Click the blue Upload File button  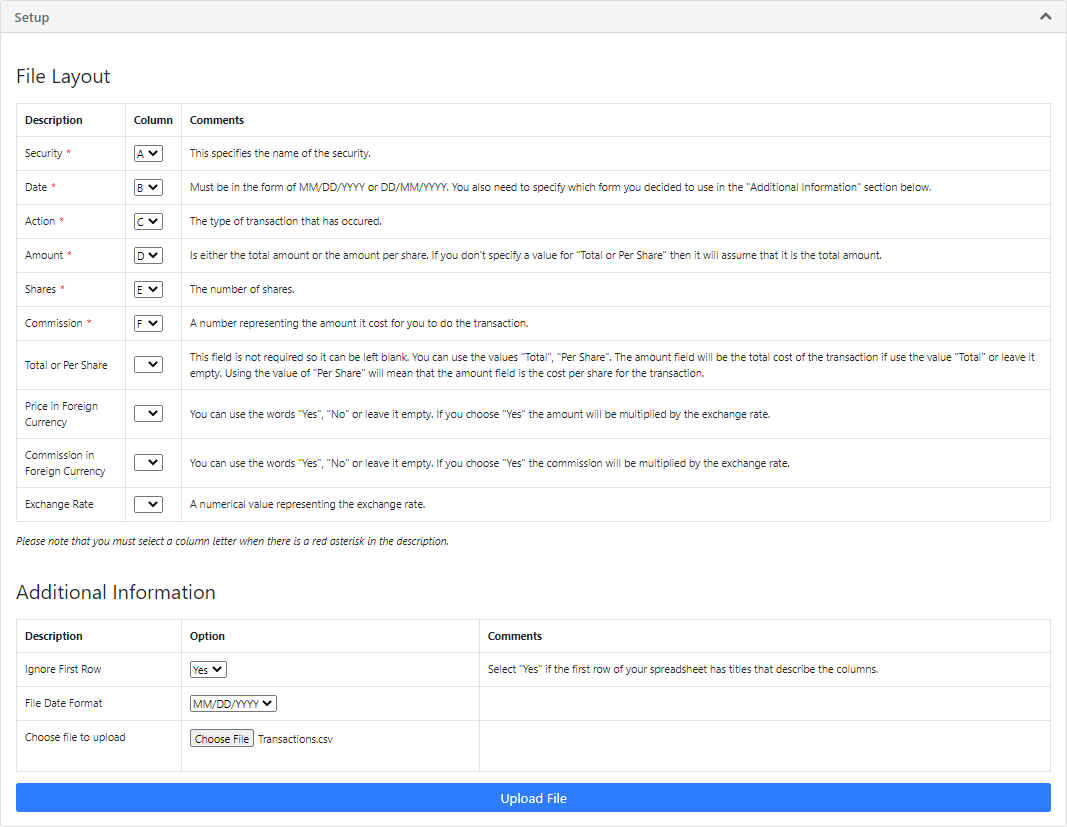pyautogui.click(x=533, y=798)
